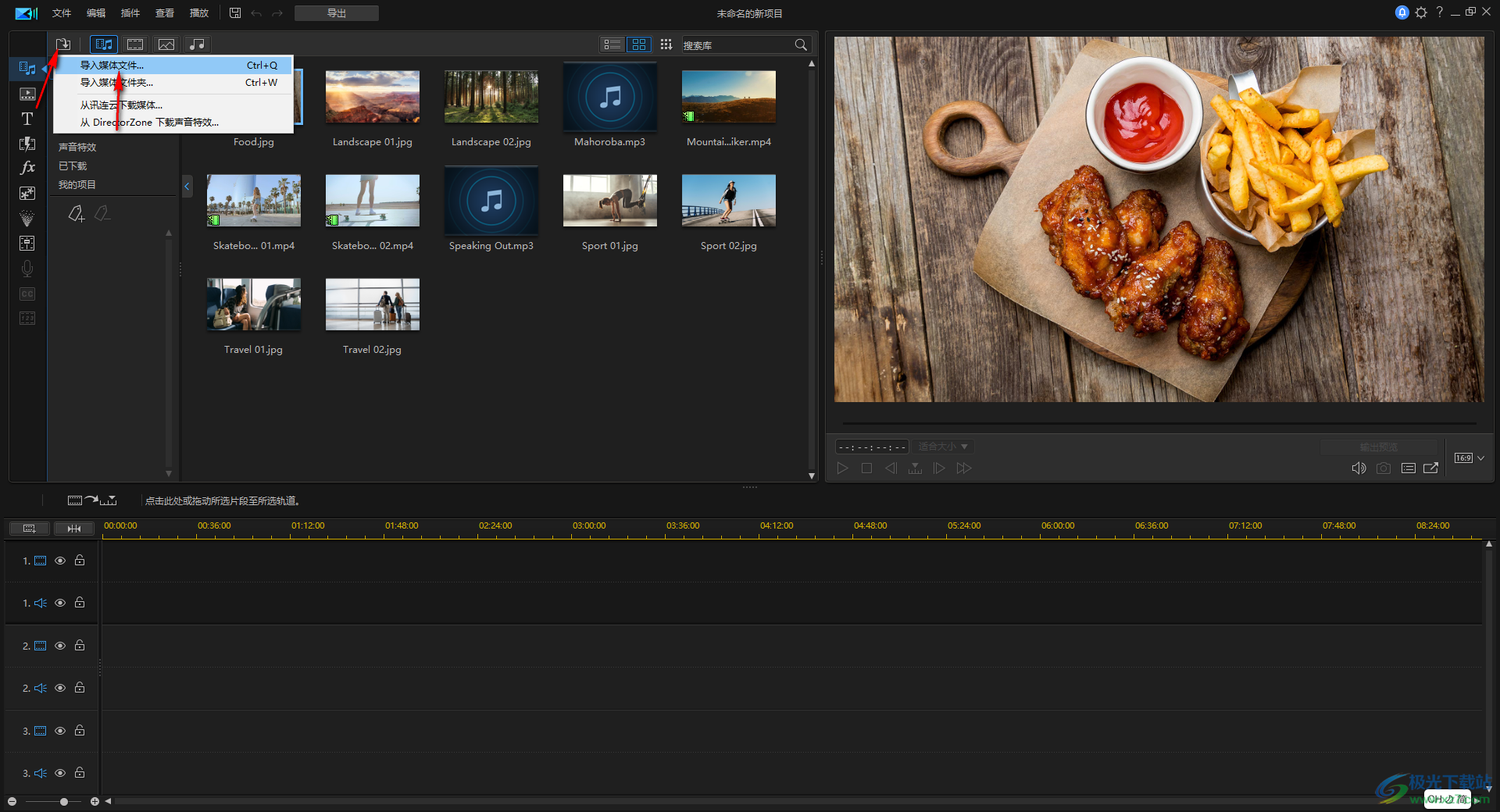Toggle show videos only filter
The width and height of the screenshot is (1500, 812).
(x=135, y=45)
